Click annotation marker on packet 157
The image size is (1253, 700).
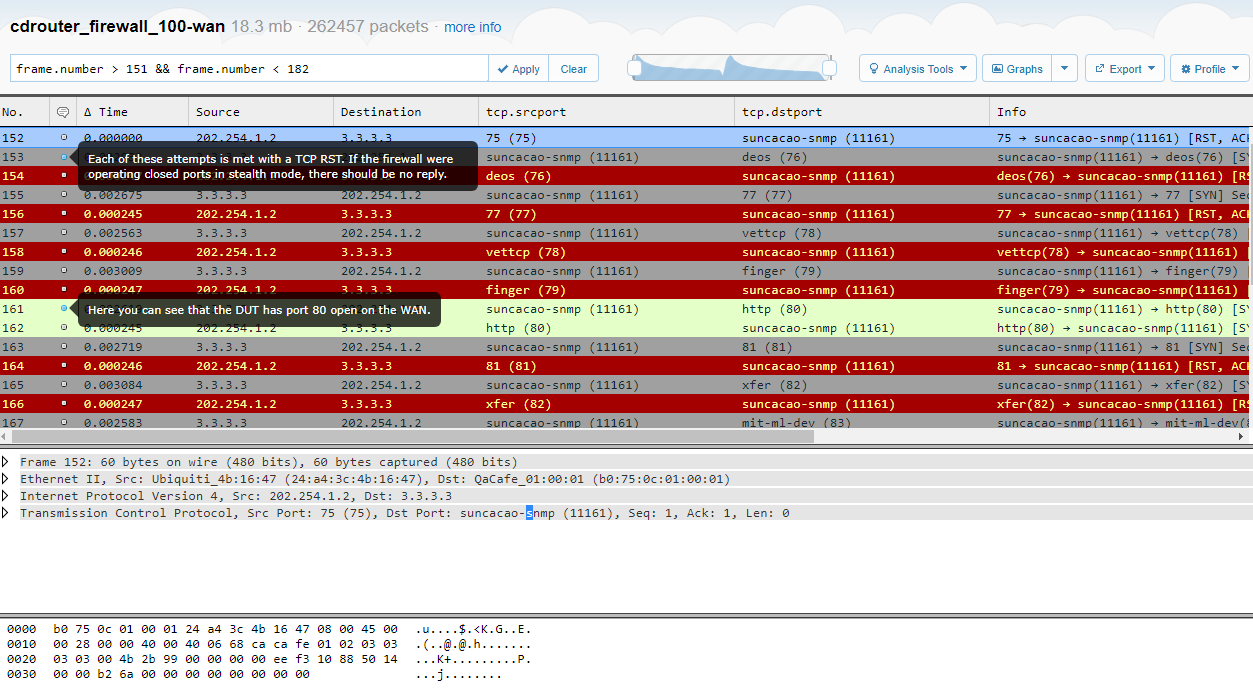64,233
